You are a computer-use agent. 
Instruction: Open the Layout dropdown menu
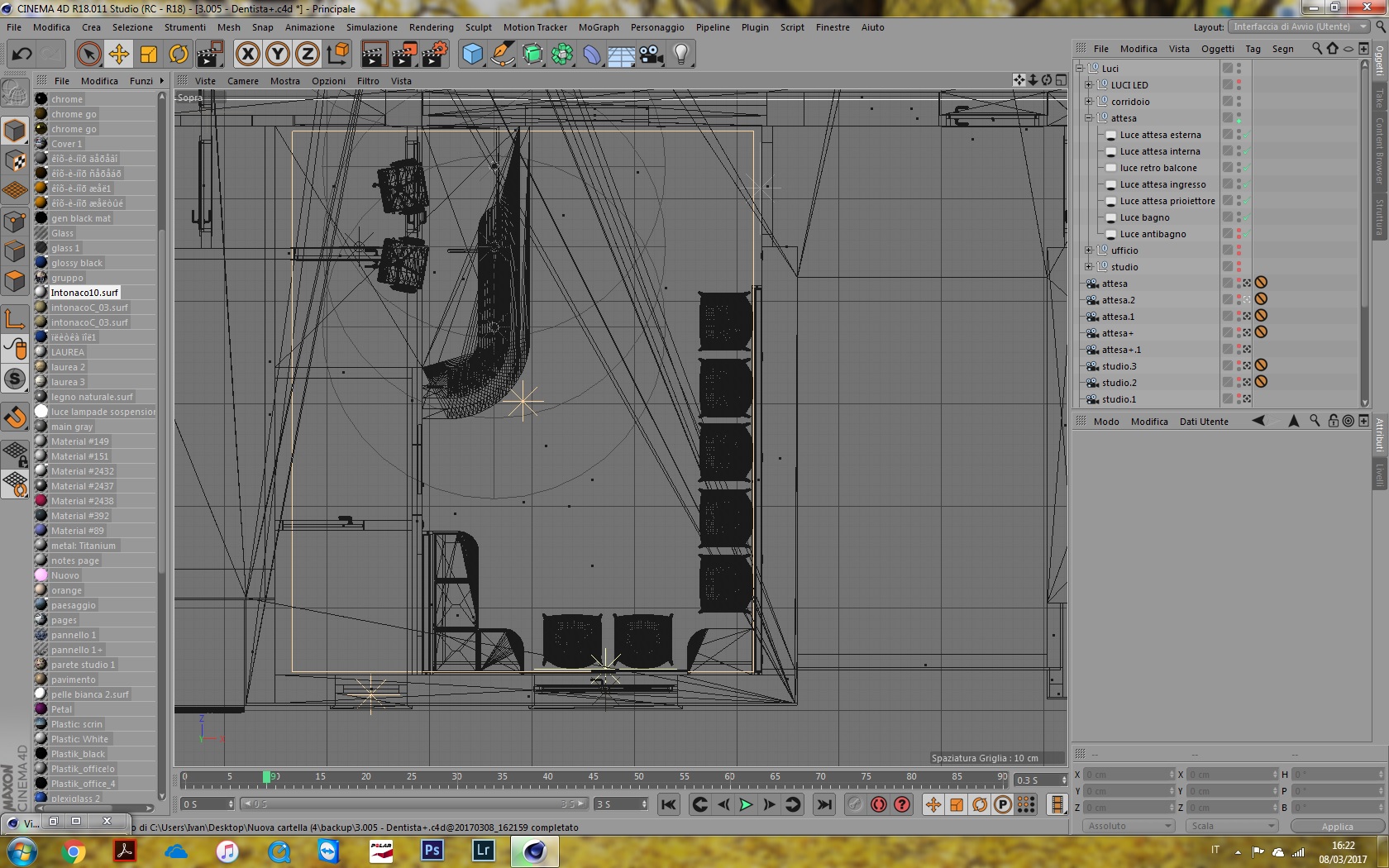click(x=1299, y=26)
